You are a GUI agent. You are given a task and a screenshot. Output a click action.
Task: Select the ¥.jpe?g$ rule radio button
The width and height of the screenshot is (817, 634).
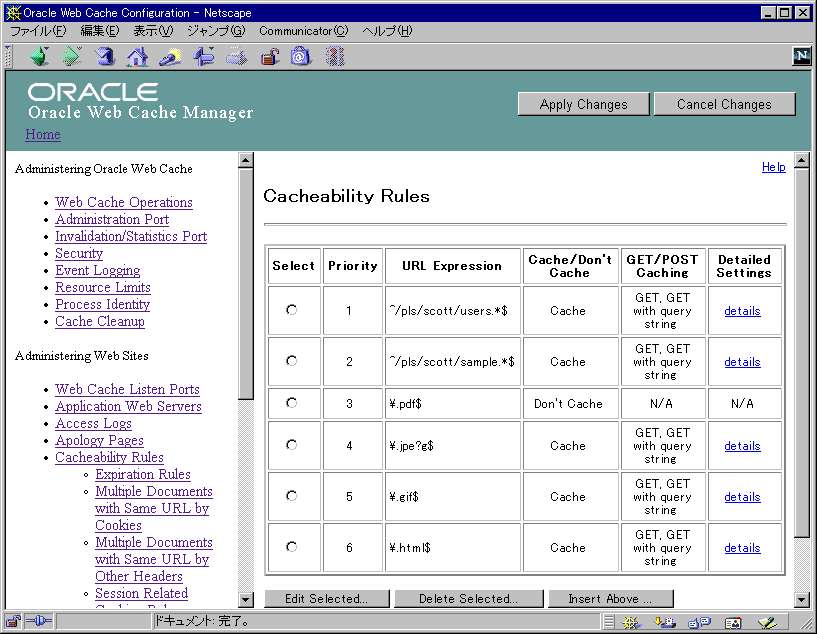coord(292,444)
